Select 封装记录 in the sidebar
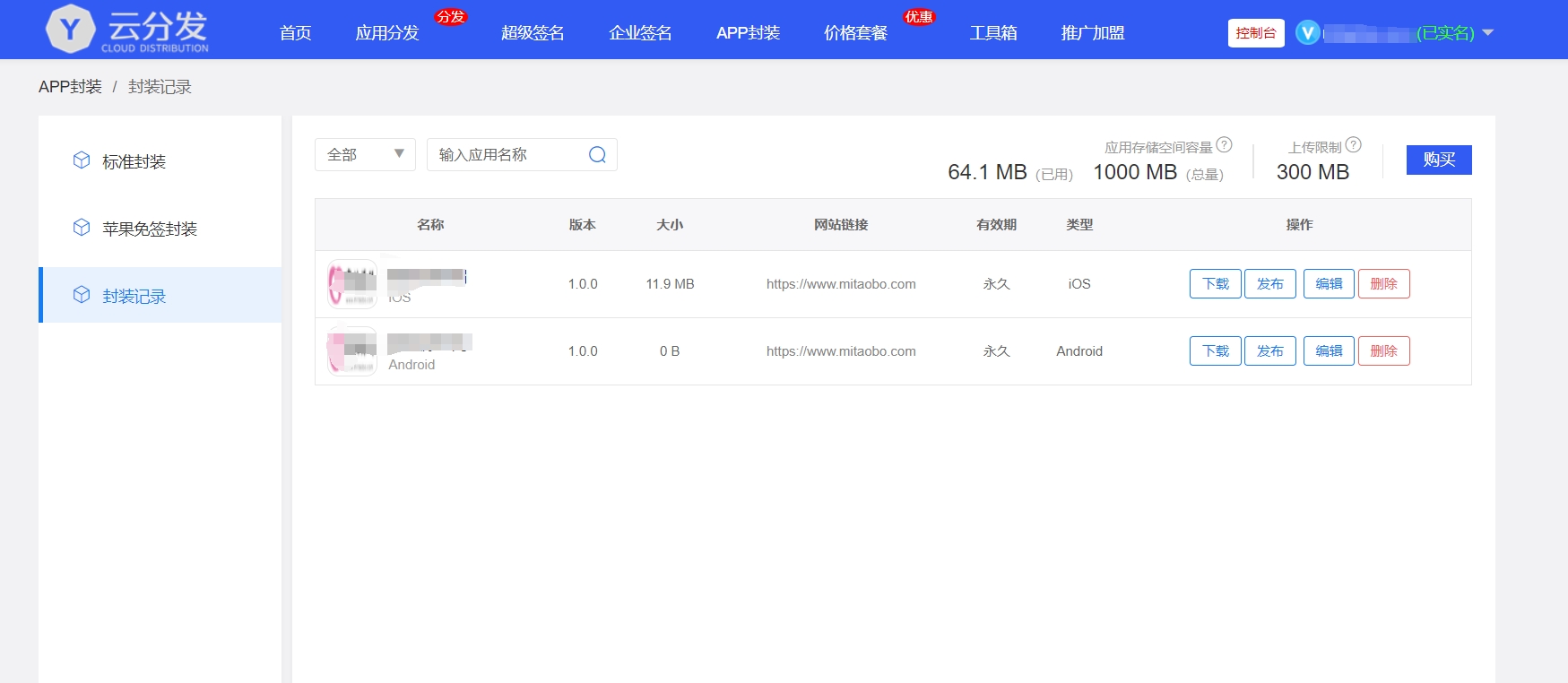Image resolution: width=1568 pixels, height=683 pixels. click(134, 296)
